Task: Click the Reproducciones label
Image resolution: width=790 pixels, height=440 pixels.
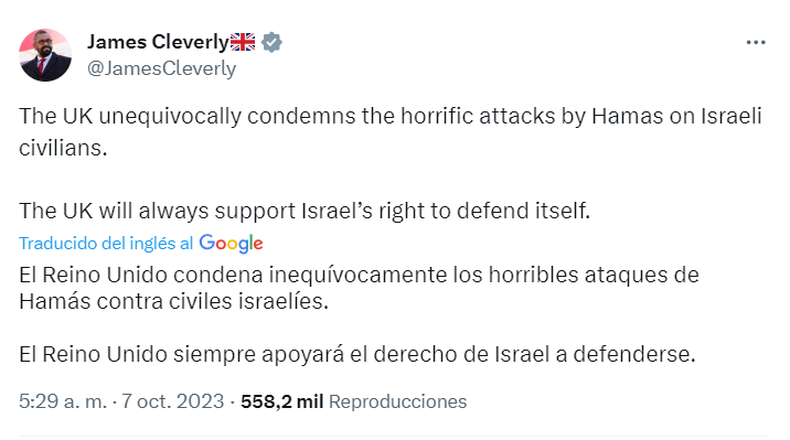Action: click(x=398, y=401)
